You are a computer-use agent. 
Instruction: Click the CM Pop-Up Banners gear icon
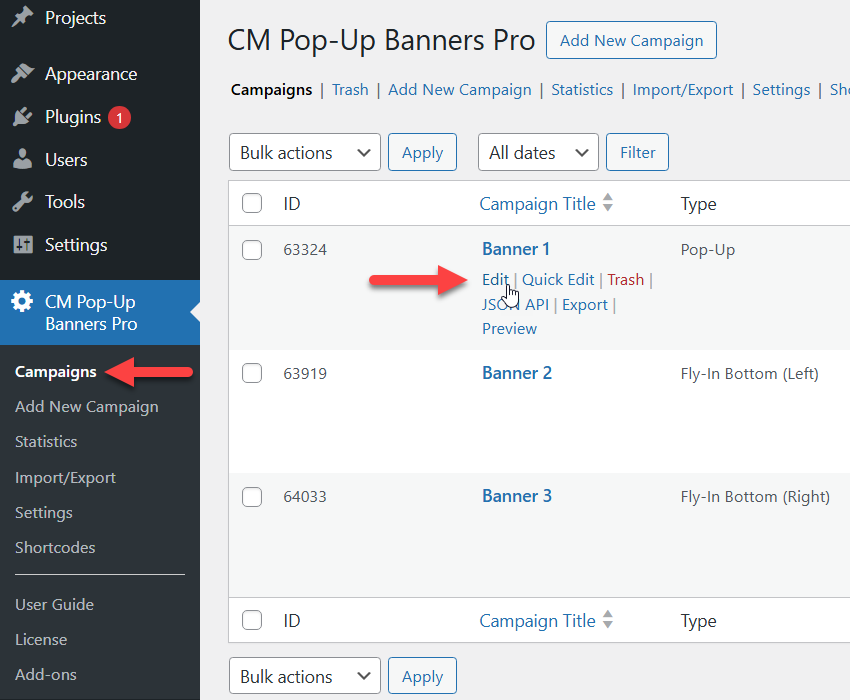coord(22,301)
